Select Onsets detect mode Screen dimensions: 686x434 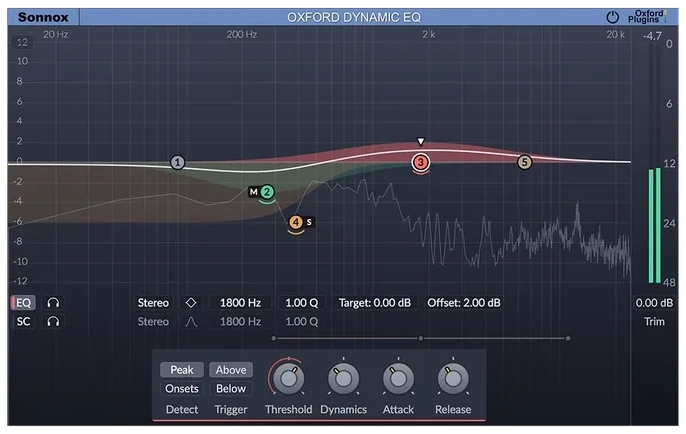(182, 388)
